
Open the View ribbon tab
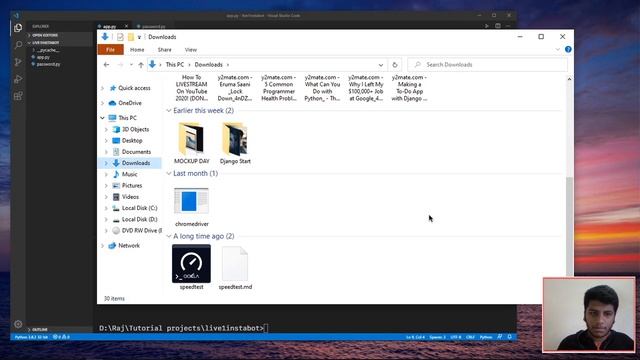[191, 49]
